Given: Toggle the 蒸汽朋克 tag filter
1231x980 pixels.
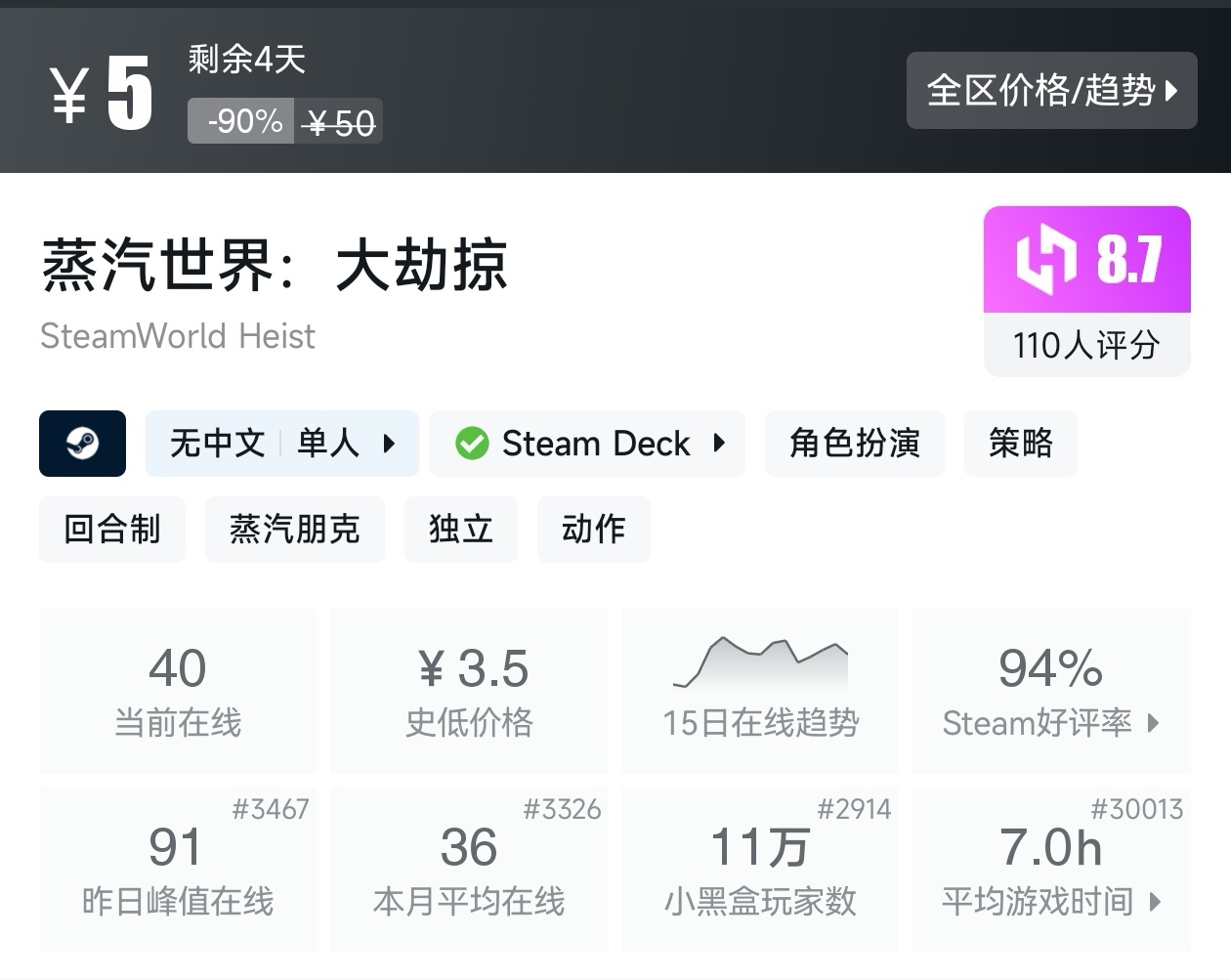Looking at the screenshot, I should tap(295, 530).
